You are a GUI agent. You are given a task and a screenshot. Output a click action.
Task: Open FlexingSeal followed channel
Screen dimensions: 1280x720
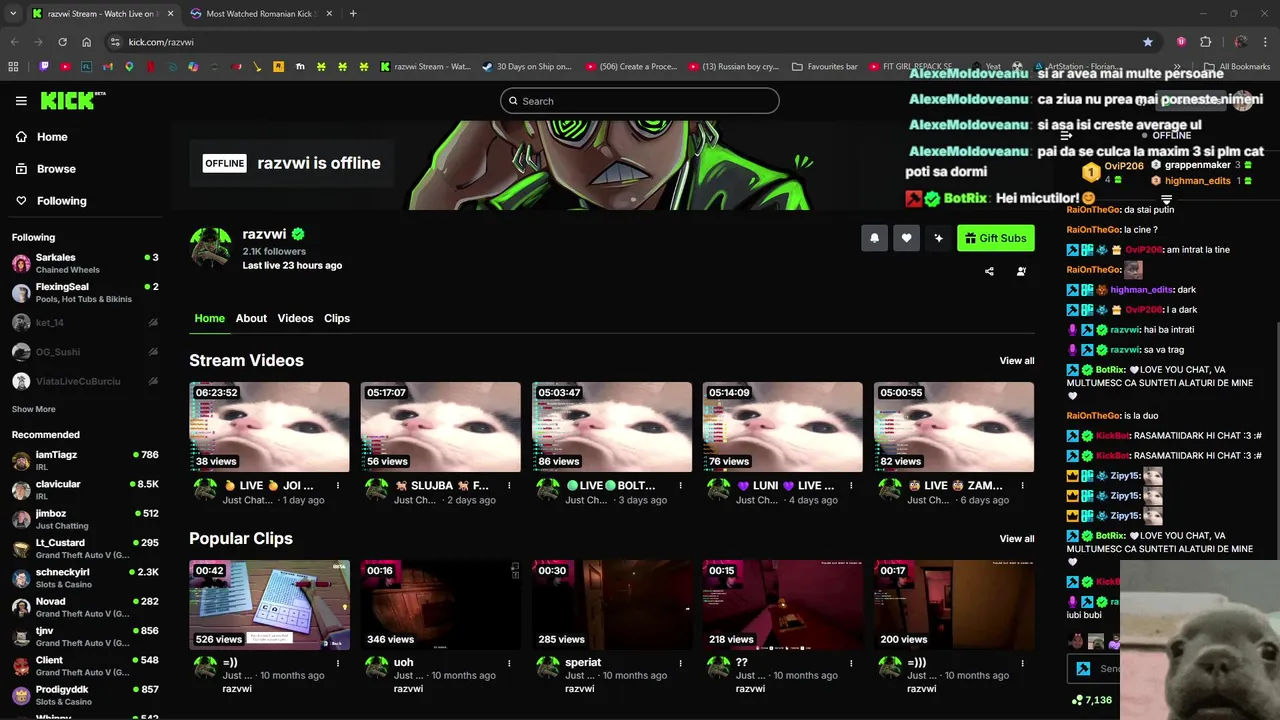85,292
